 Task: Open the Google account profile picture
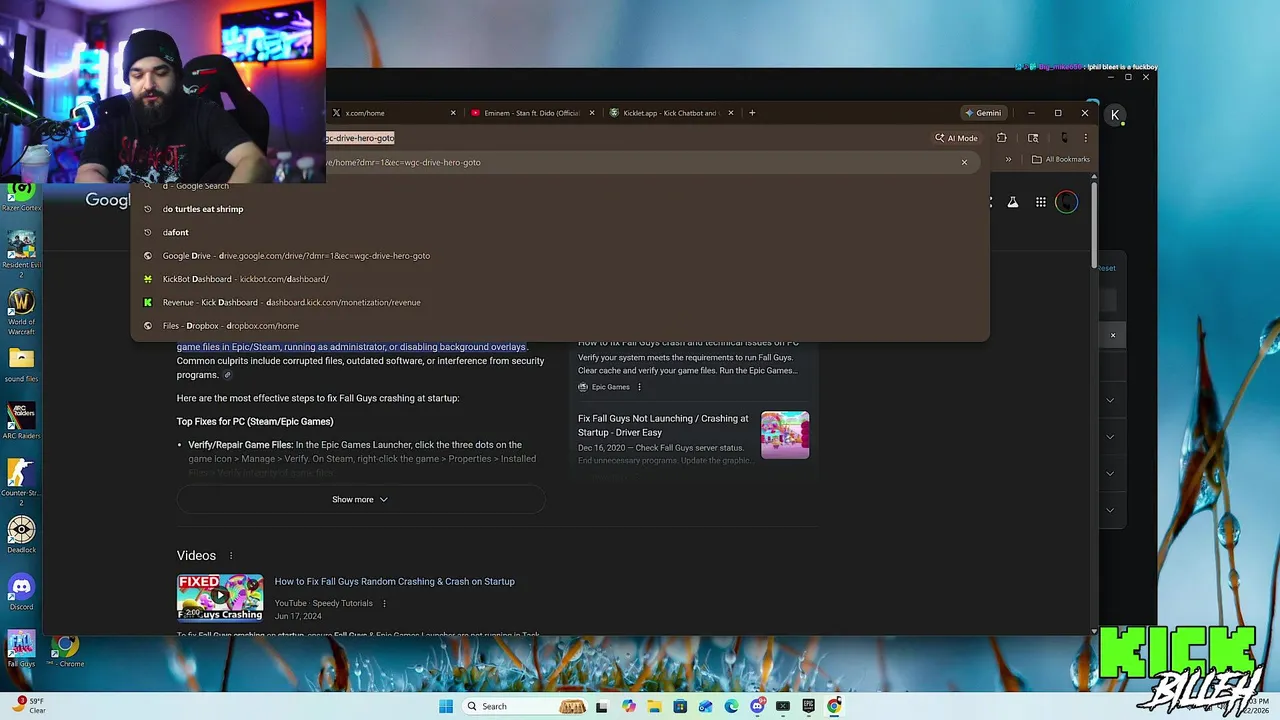1066,202
